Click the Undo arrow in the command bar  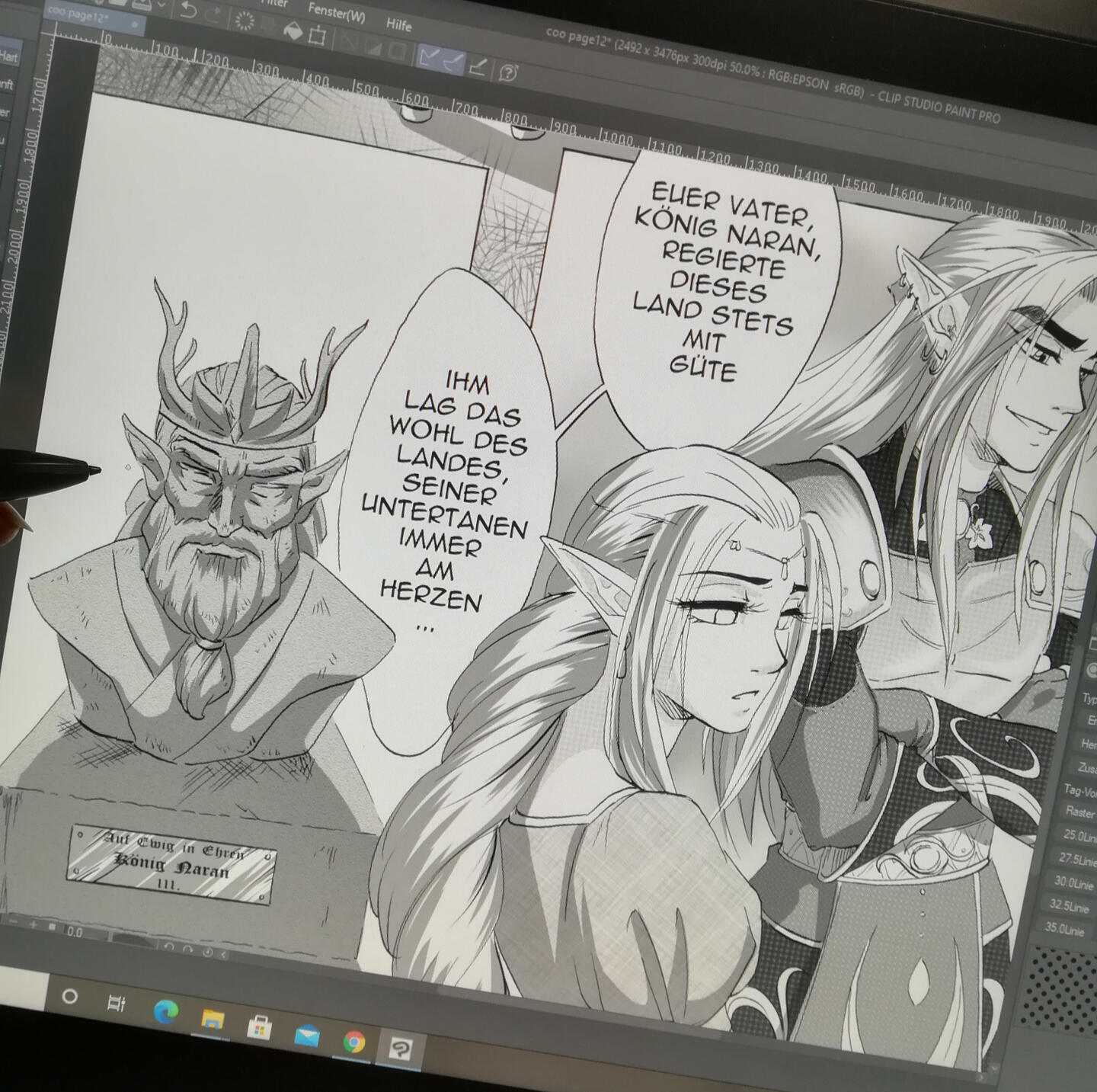pos(187,10)
